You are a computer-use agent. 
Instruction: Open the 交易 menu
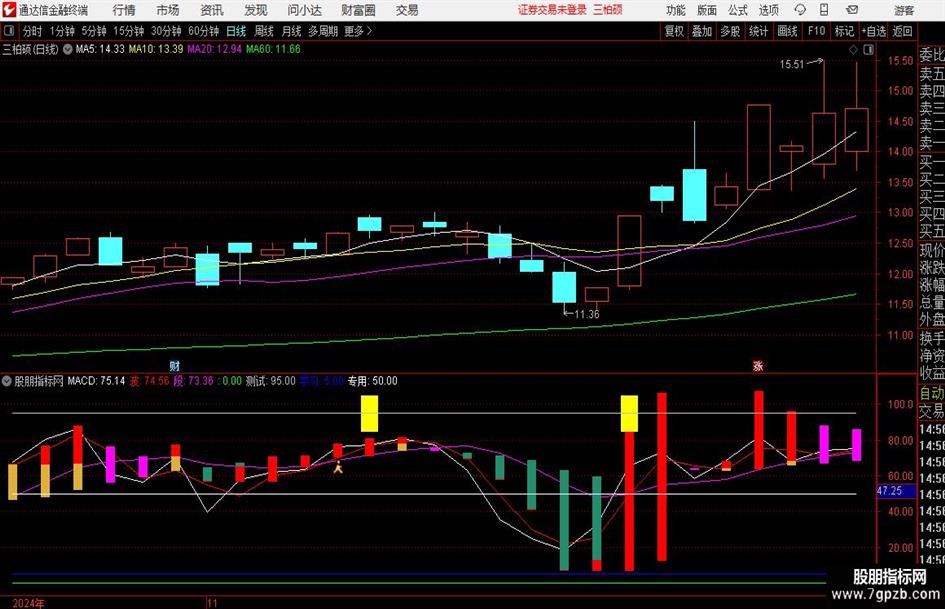click(407, 10)
